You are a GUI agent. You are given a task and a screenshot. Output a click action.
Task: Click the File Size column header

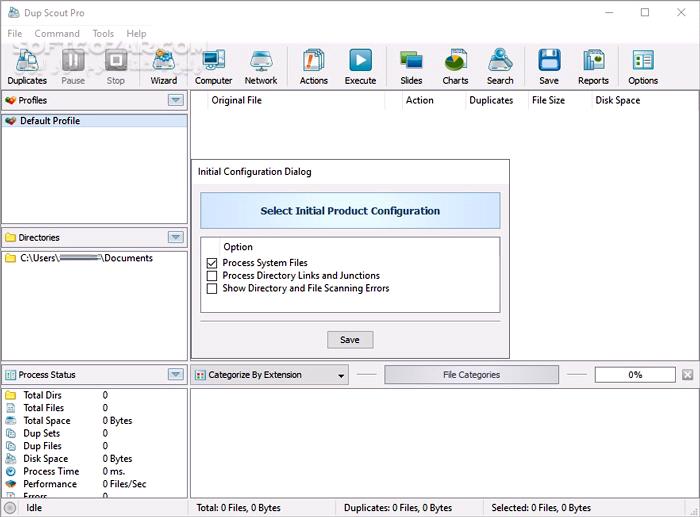pos(548,100)
